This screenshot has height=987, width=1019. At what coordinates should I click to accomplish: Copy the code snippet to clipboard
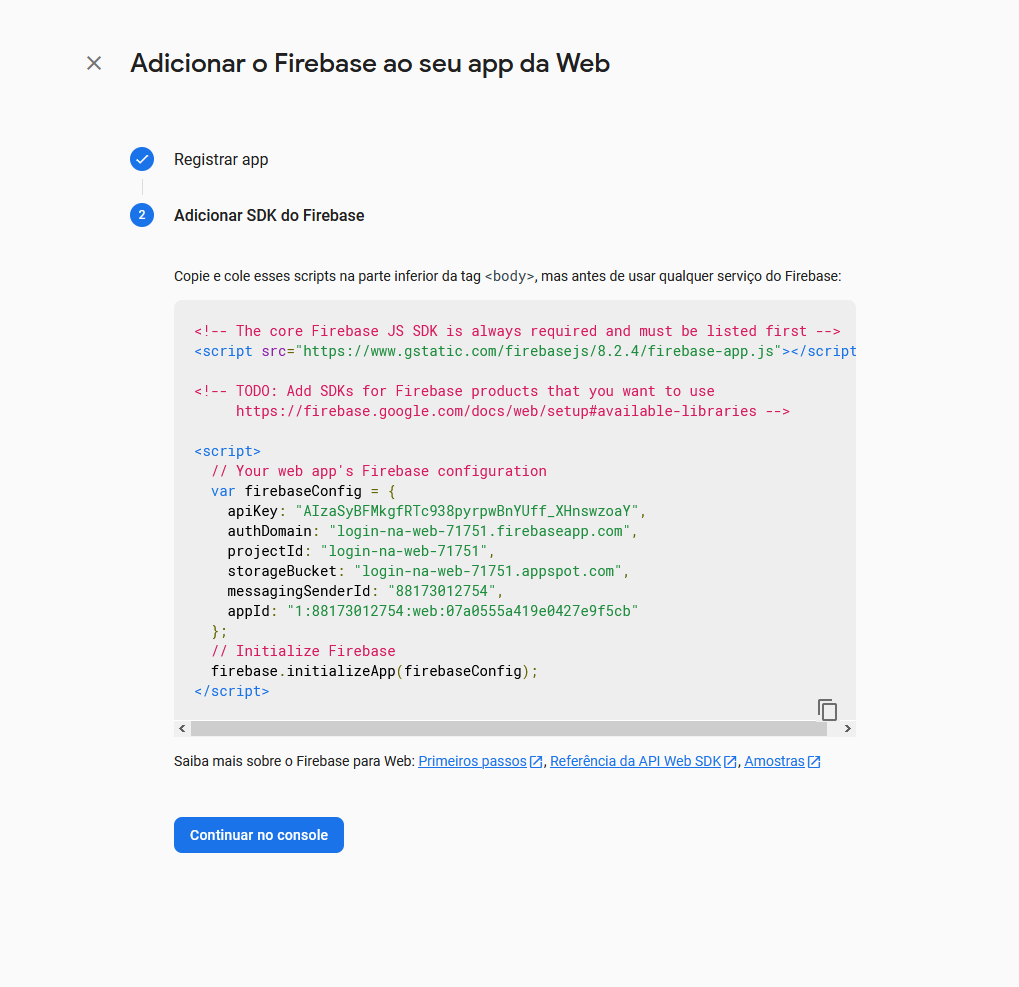click(827, 710)
